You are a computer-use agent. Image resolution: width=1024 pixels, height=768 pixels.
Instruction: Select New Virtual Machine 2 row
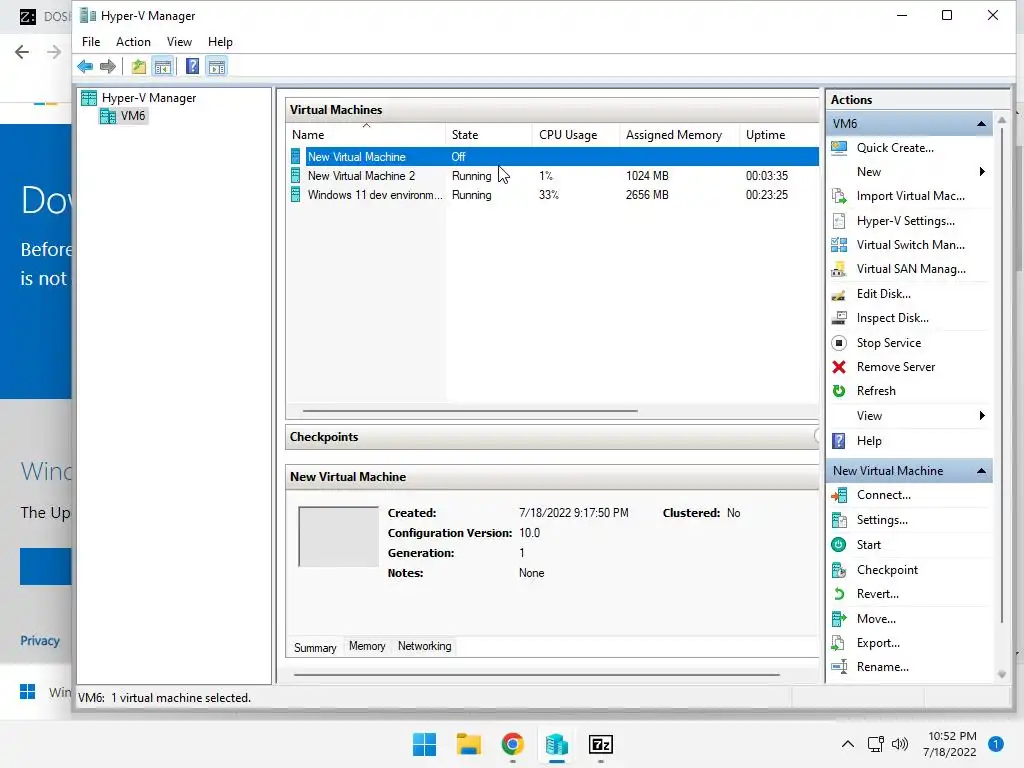pos(553,176)
